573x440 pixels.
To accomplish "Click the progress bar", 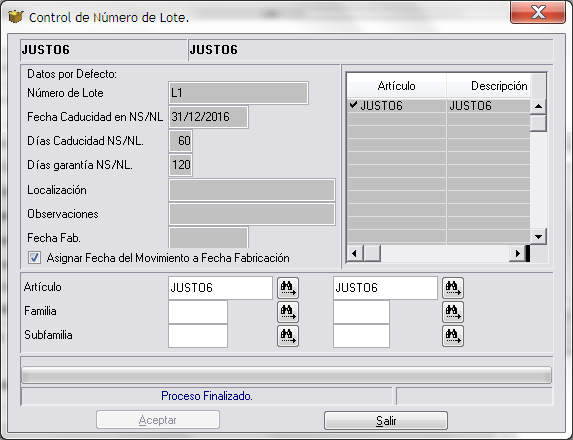I will click(286, 375).
